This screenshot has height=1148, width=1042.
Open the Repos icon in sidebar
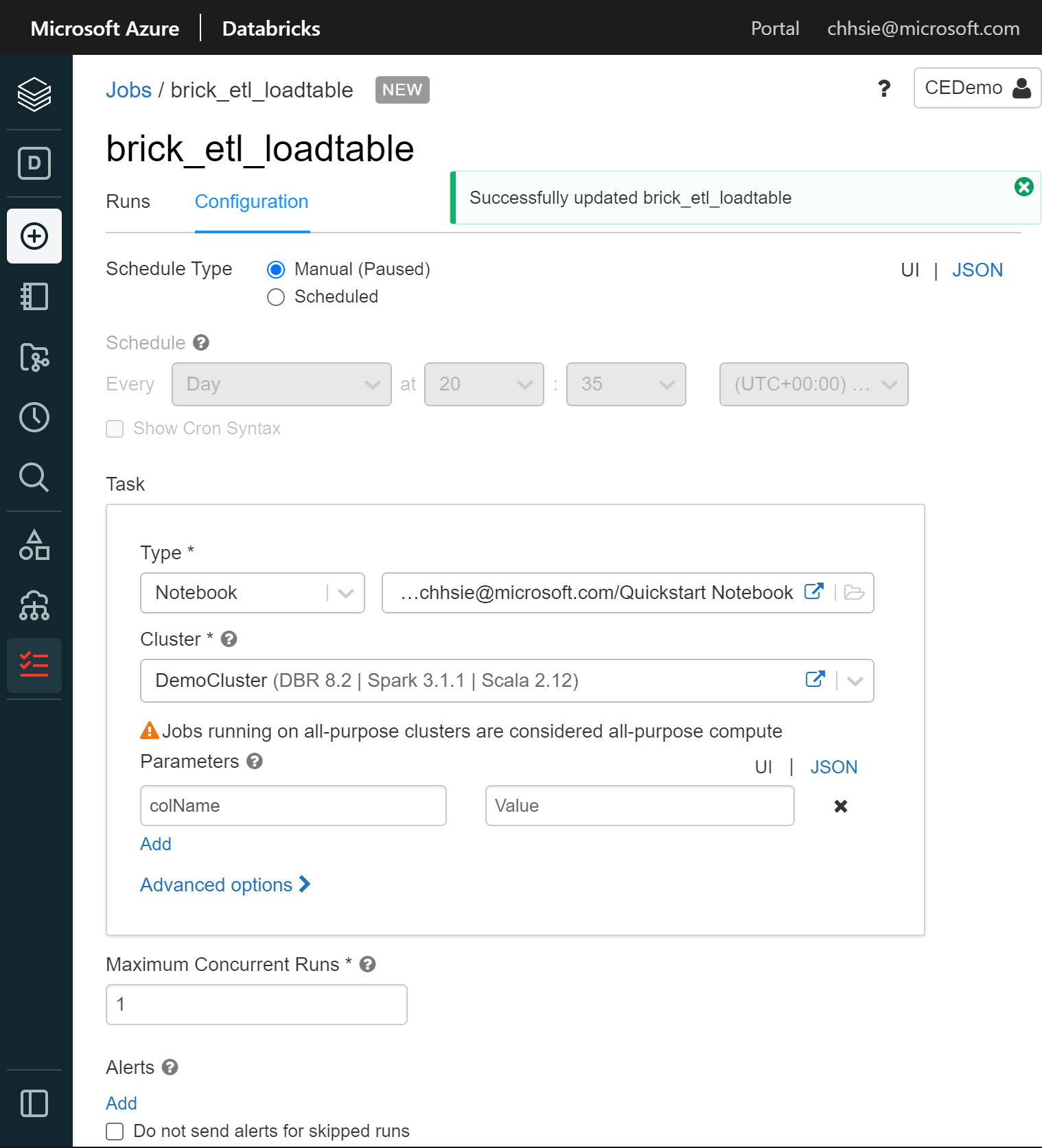click(x=34, y=357)
